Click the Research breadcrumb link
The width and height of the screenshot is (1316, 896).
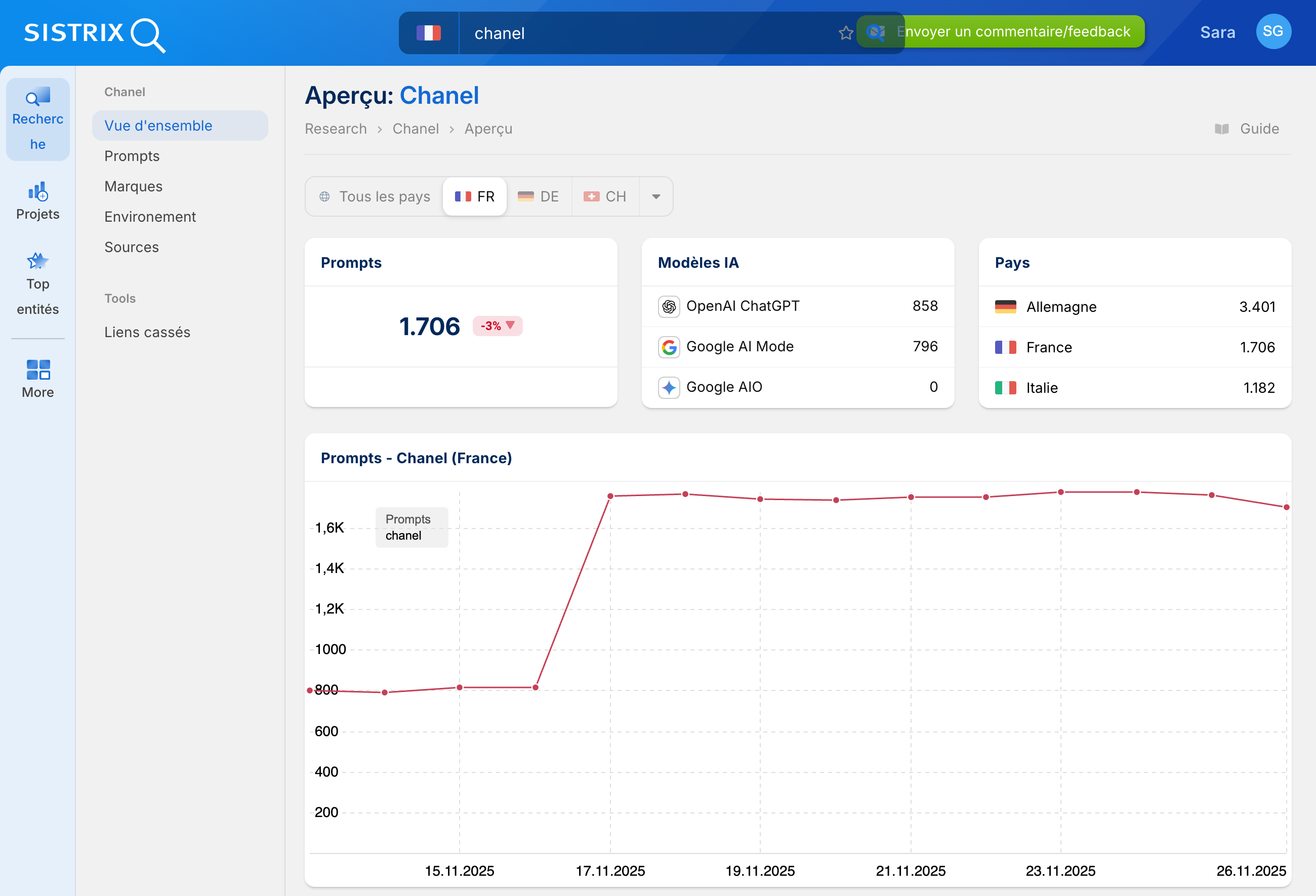(x=335, y=129)
